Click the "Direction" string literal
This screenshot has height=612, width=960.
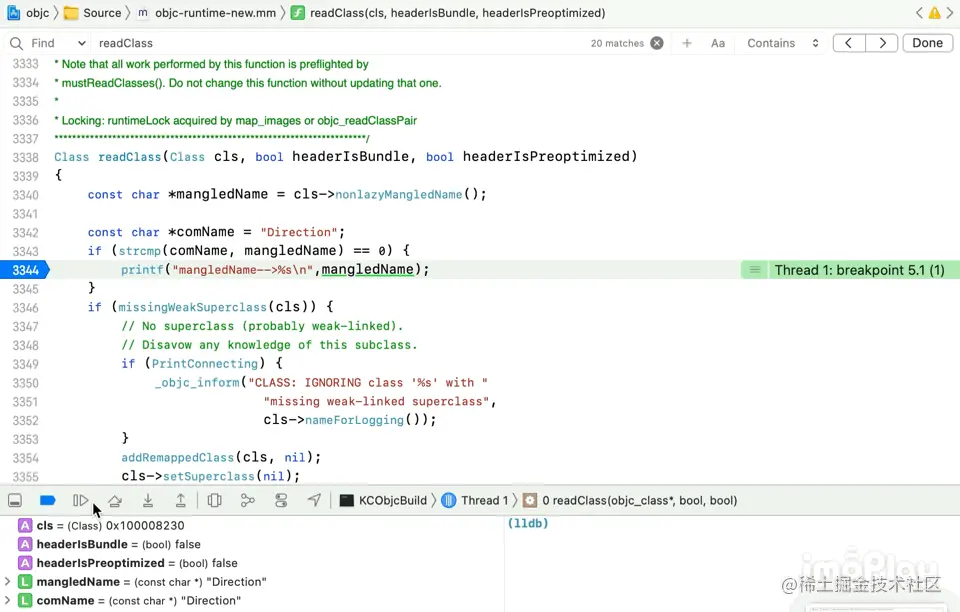coord(299,233)
